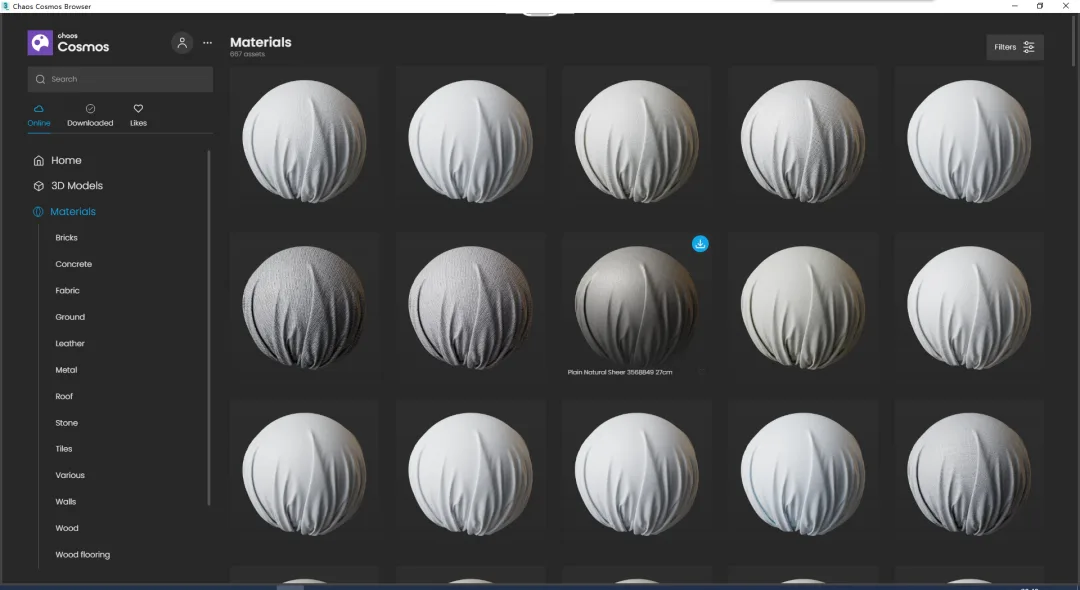
Task: Click the blue download icon on the Plain Natural Sheer material
Action: point(700,244)
